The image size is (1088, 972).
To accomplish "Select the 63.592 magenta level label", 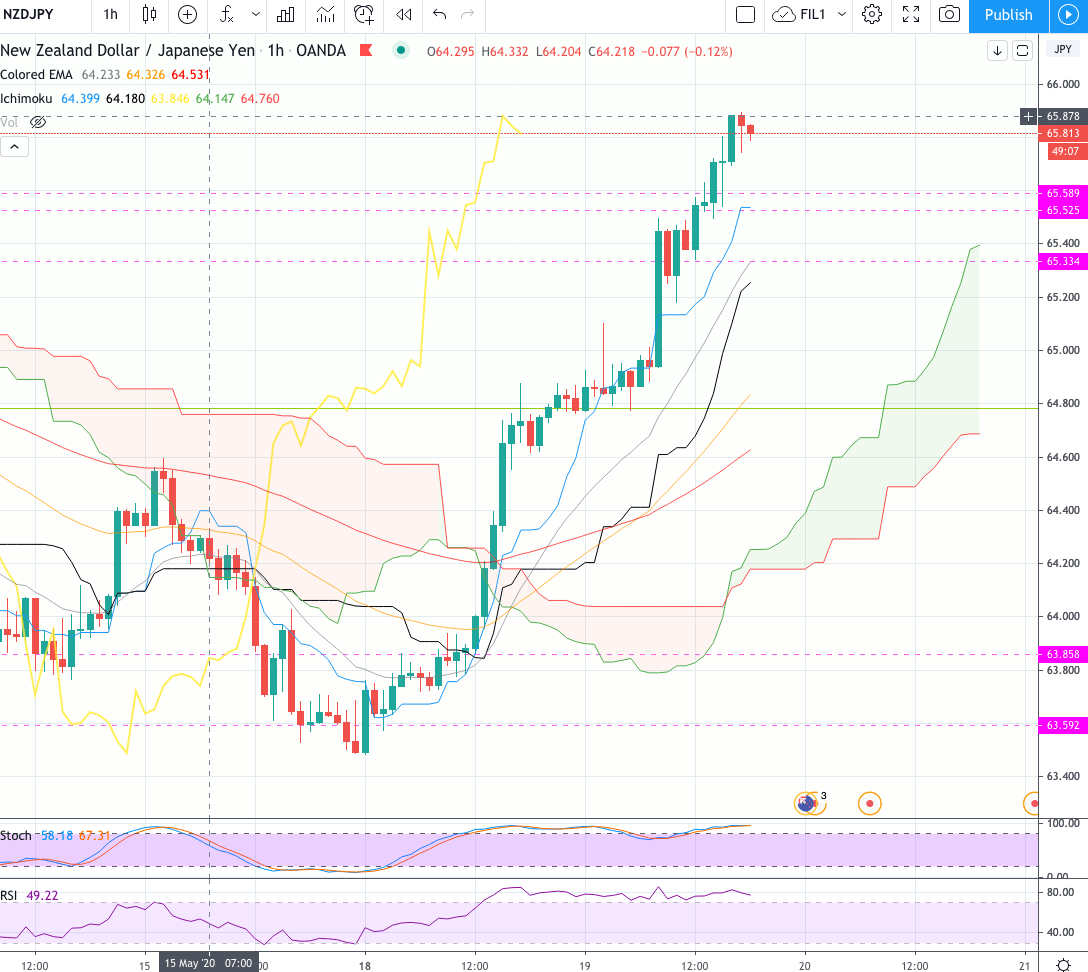I will (x=1063, y=725).
